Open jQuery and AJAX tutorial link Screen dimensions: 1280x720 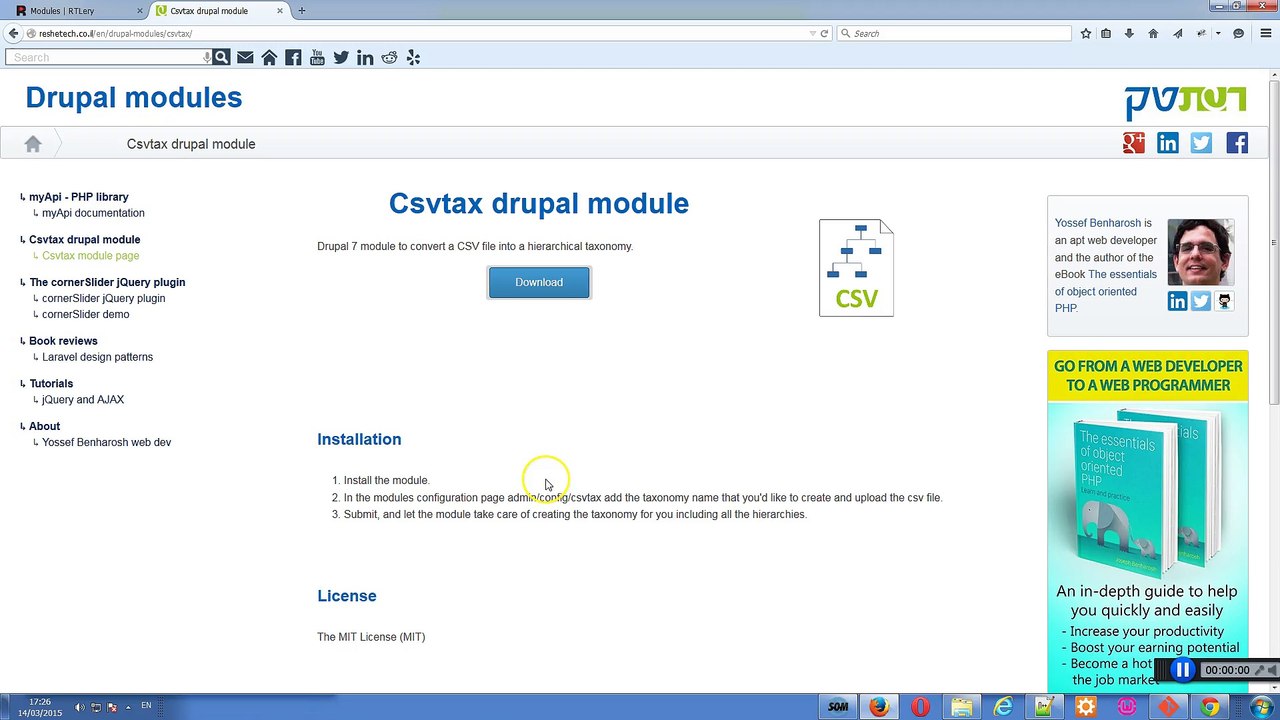(83, 400)
